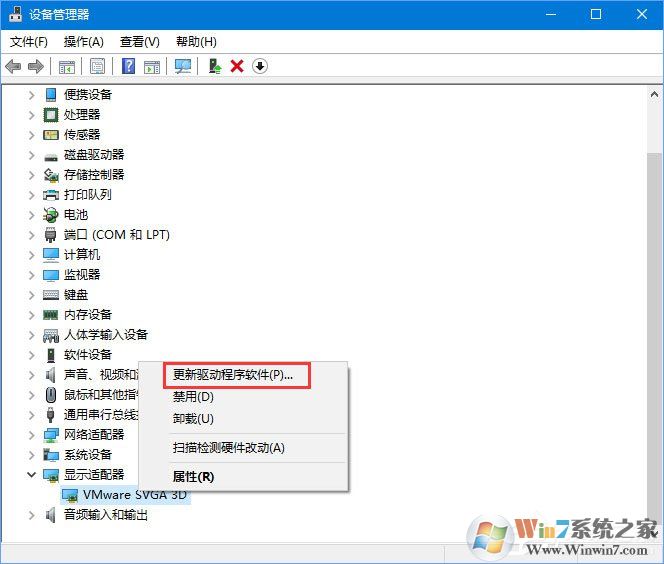Screen dimensions: 664x564
Task: Minimize the 设备管理器 window
Action: pyautogui.click(x=551, y=14)
